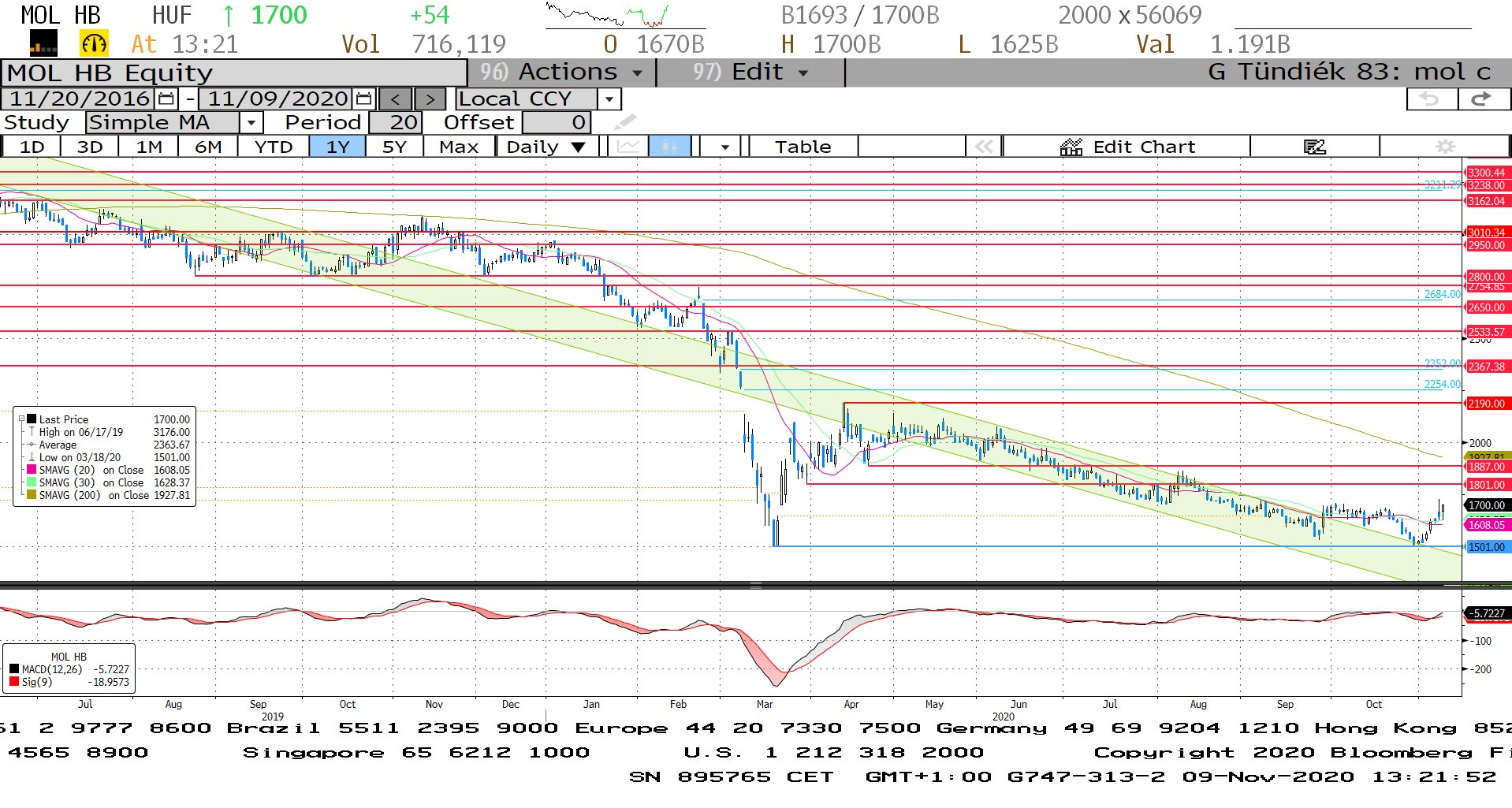Click the intraday sparkline mini chart

607,15
